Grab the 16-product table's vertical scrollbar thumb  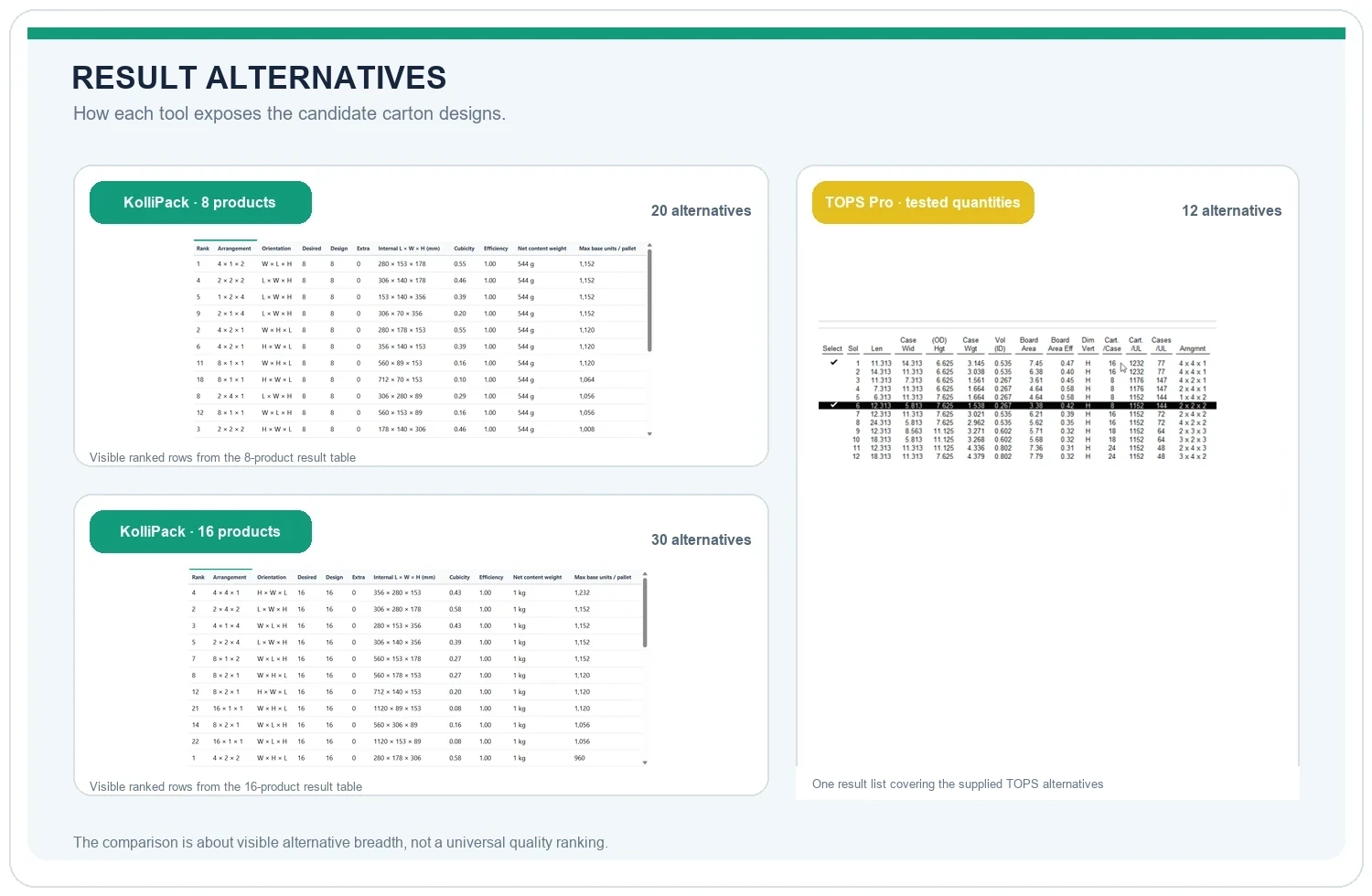coord(645,613)
